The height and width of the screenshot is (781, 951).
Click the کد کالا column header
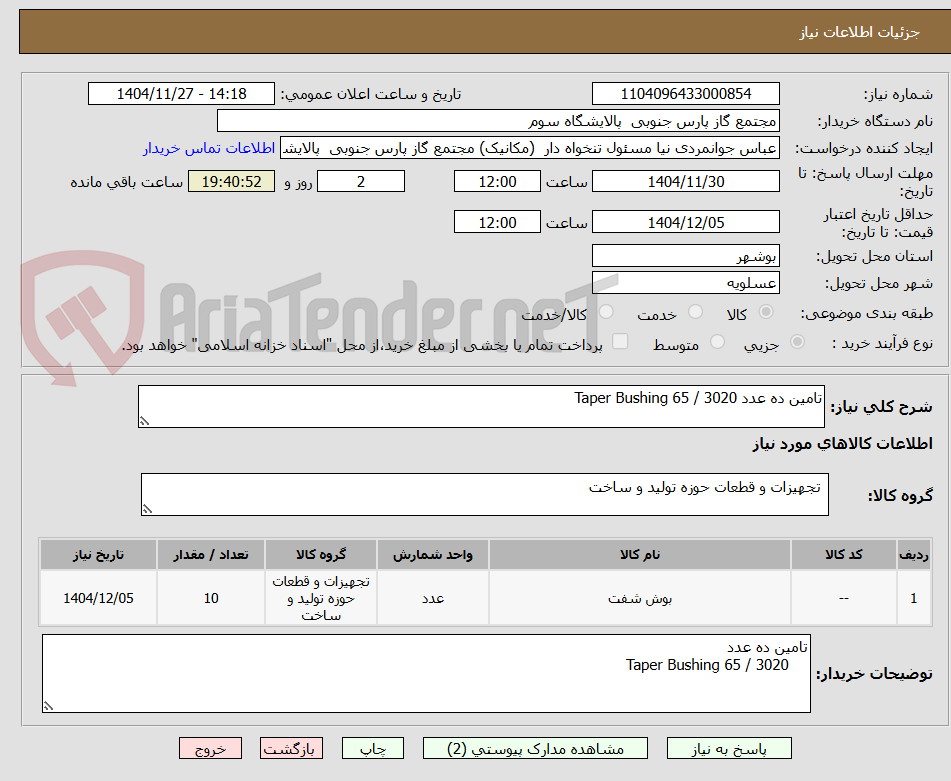(x=844, y=555)
